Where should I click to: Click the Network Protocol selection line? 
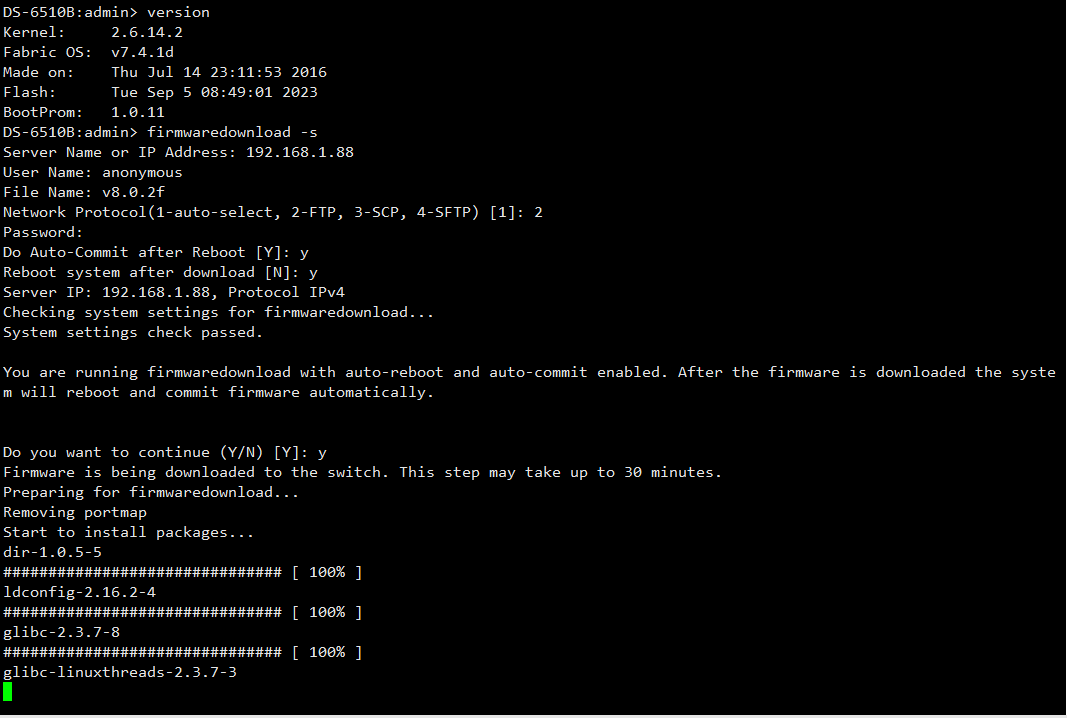coord(273,212)
